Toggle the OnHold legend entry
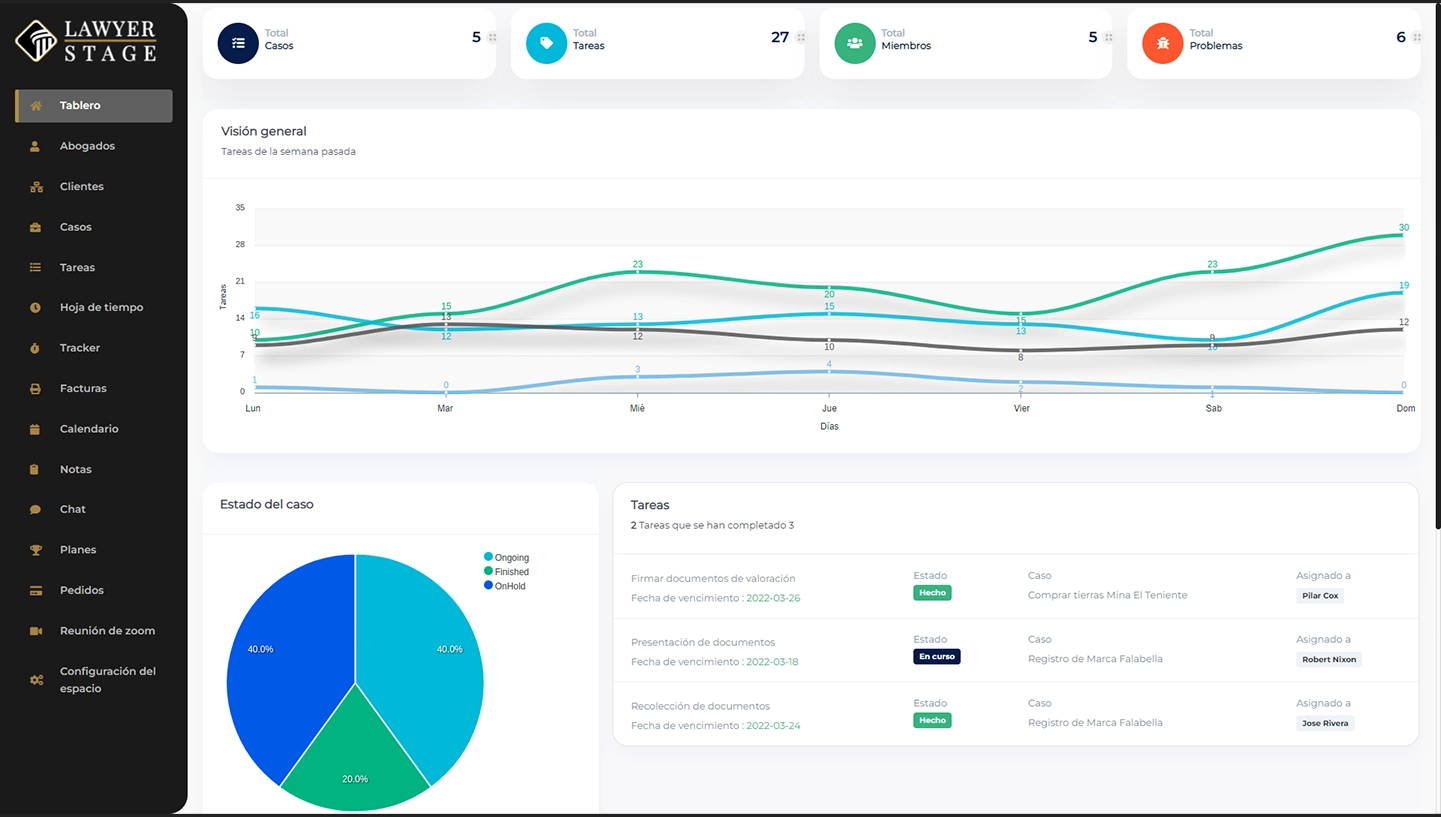Image resolution: width=1441 pixels, height=817 pixels. click(x=505, y=586)
